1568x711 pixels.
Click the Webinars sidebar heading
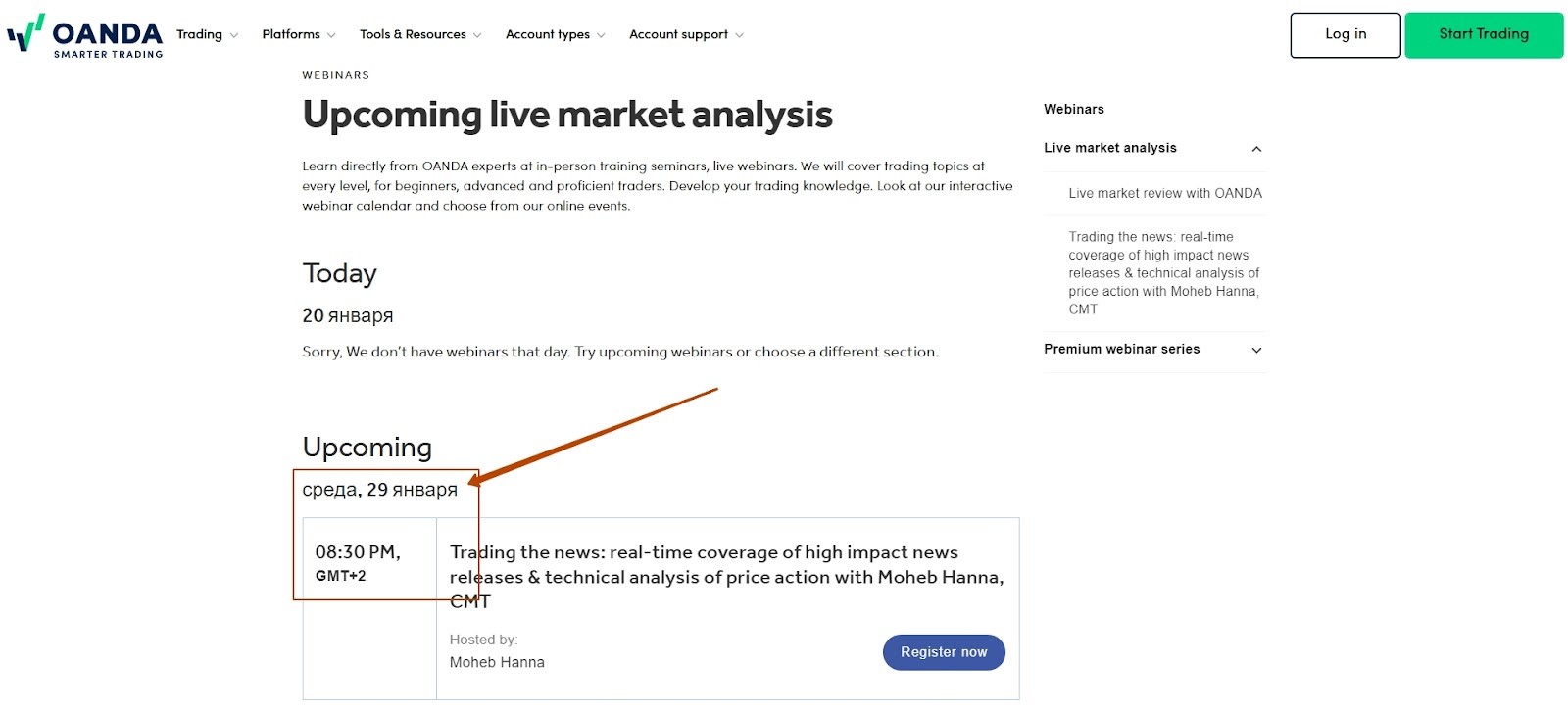tap(1074, 109)
